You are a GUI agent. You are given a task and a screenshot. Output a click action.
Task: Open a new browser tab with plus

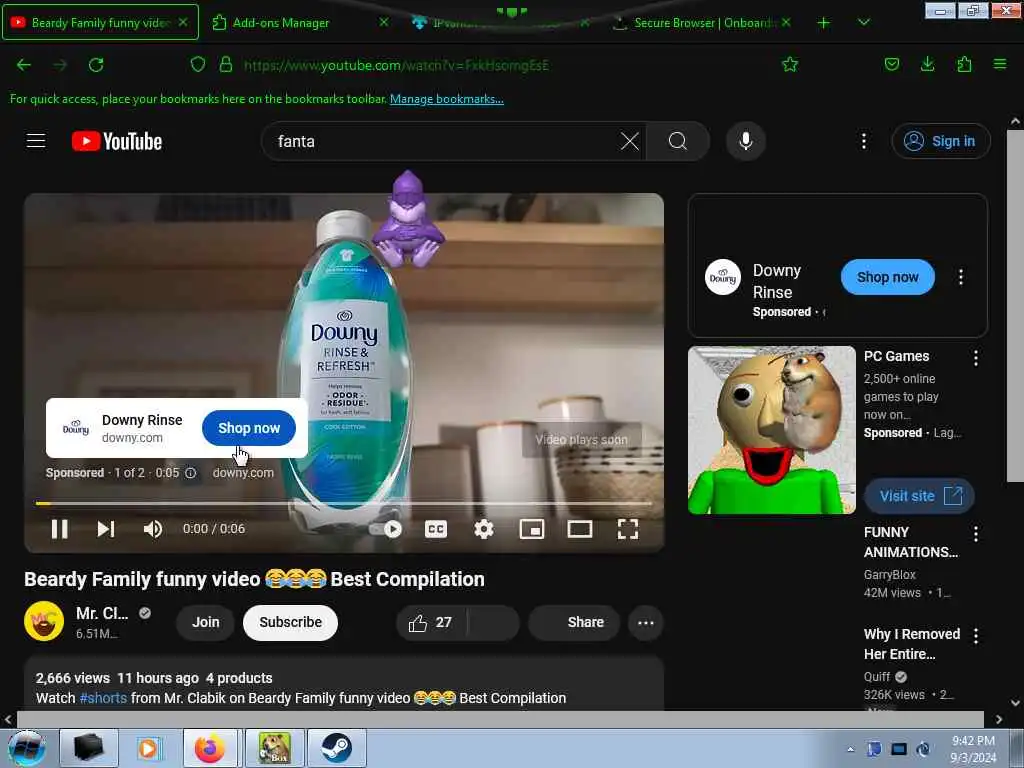point(824,23)
